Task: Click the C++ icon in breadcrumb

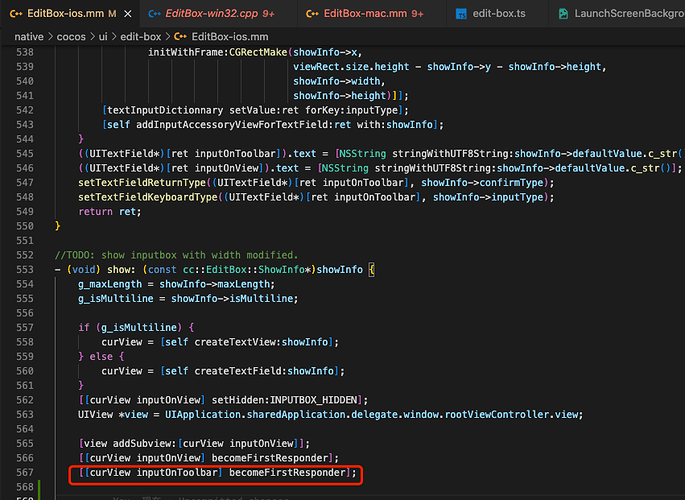Action: pyautogui.click(x=180, y=37)
